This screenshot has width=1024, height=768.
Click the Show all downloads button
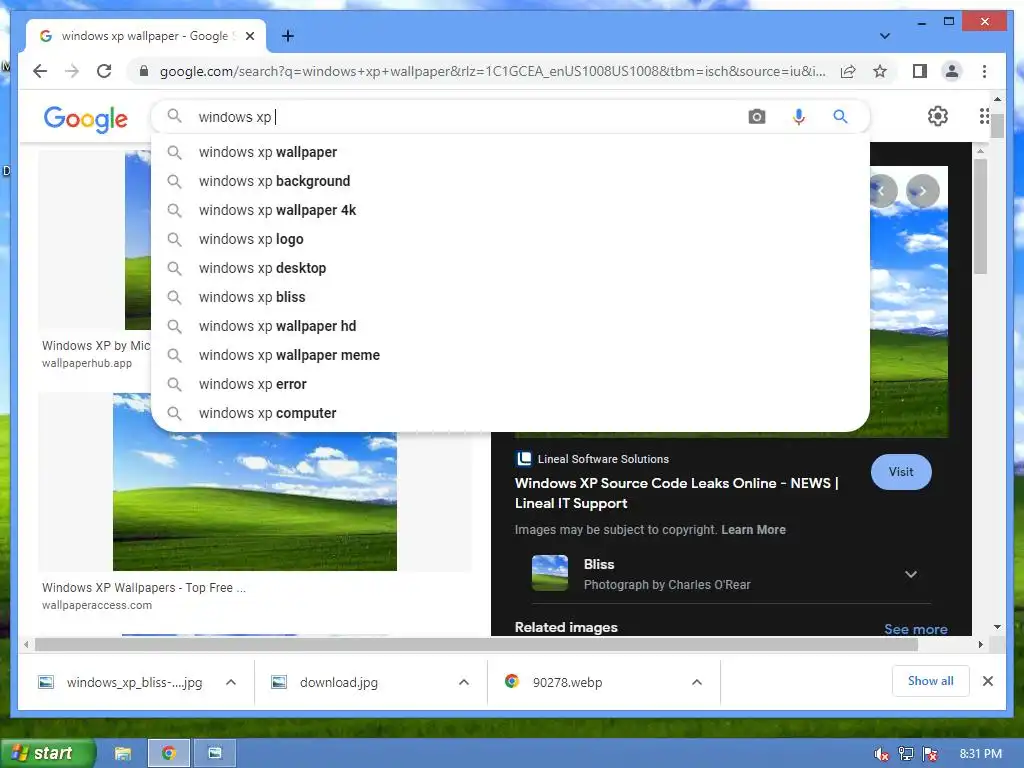(930, 681)
